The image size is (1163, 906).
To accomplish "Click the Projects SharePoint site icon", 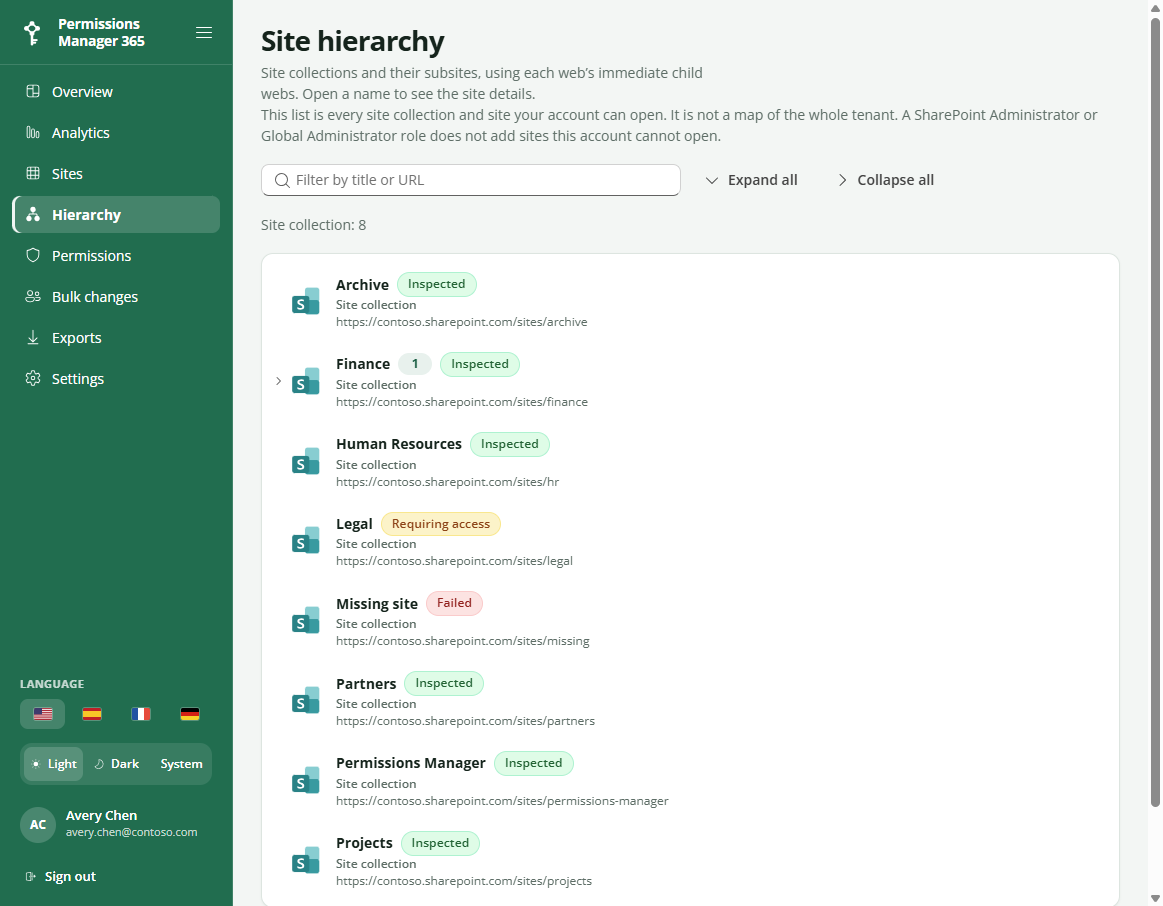I will tap(306, 860).
